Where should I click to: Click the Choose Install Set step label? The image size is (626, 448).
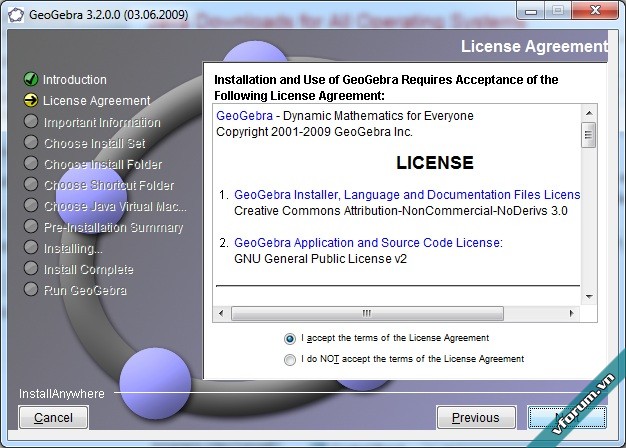(95, 143)
